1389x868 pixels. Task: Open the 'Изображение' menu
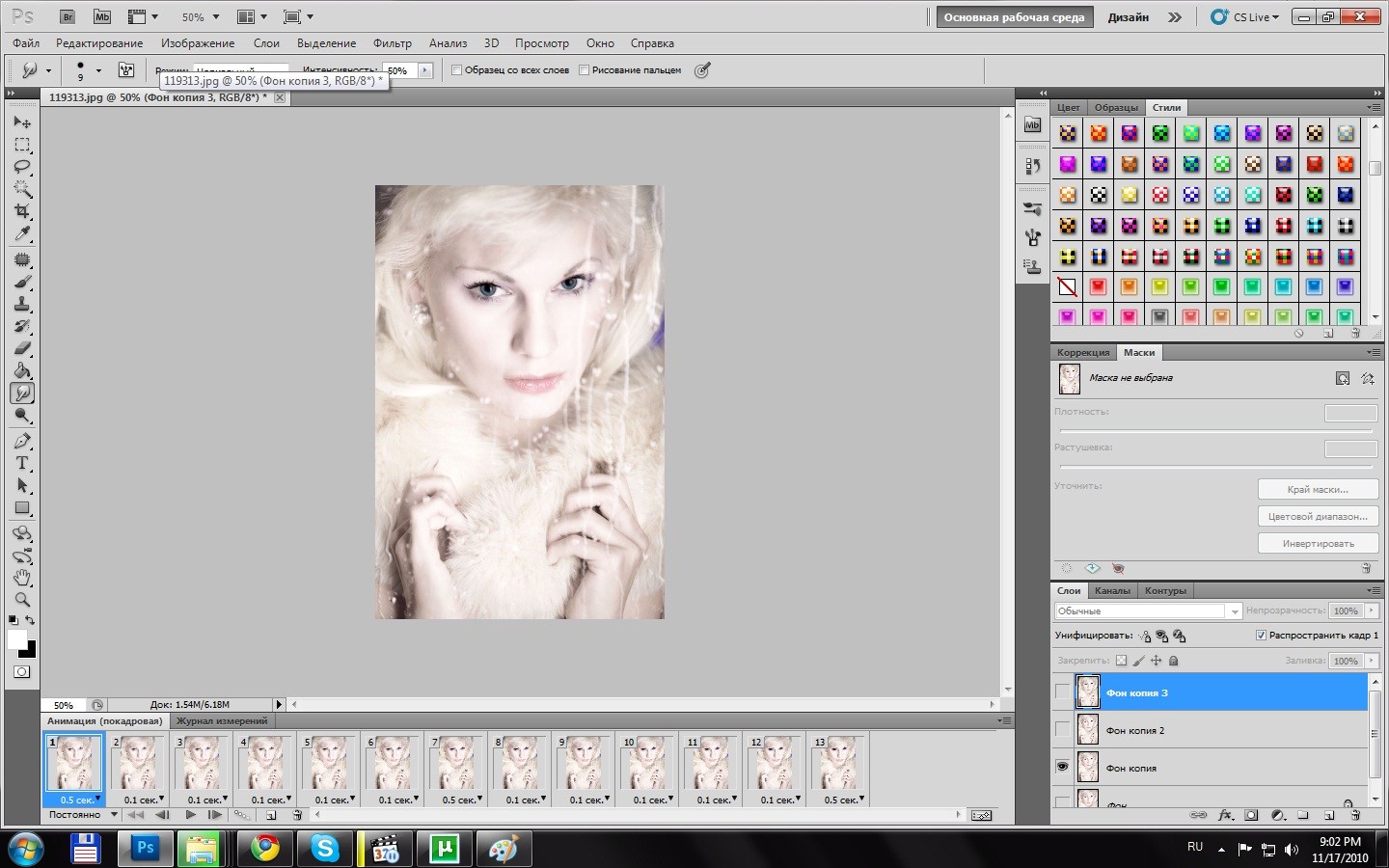coord(198,43)
